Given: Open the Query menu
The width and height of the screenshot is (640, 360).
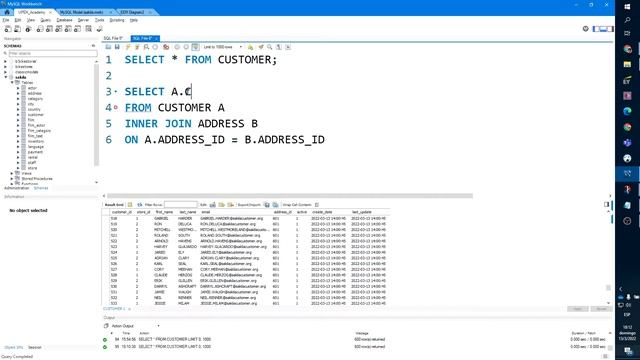Looking at the screenshot, I should click(45, 20).
